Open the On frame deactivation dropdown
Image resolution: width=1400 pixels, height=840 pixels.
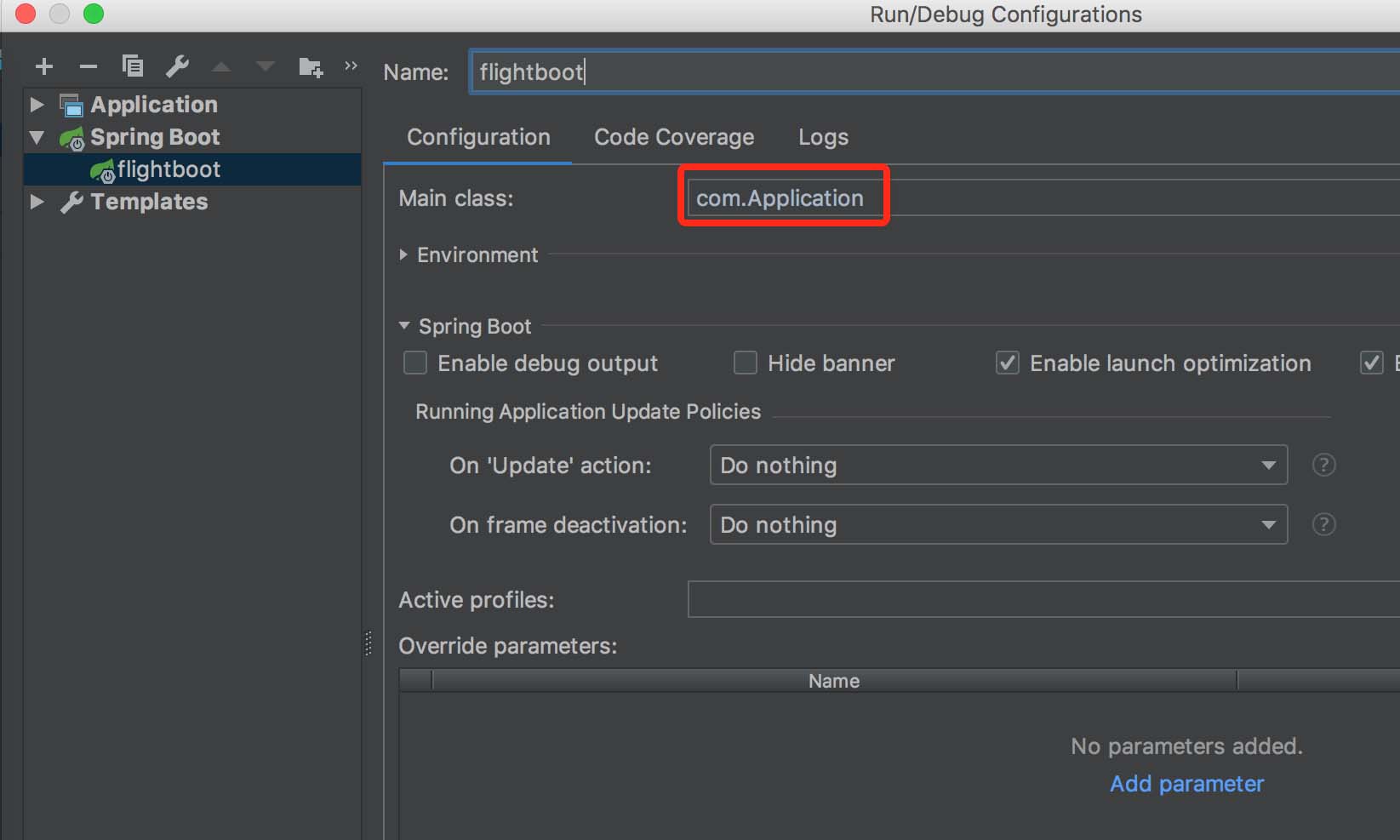pyautogui.click(x=997, y=524)
